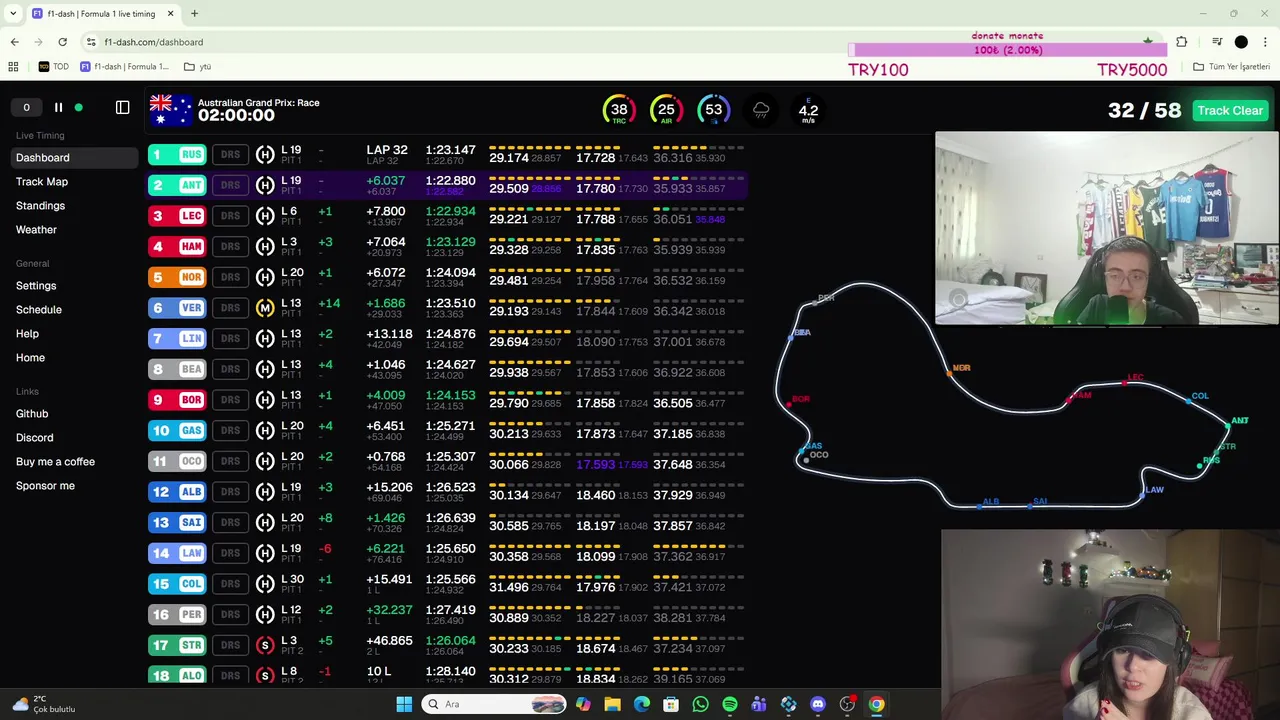This screenshot has height=720, width=1280.
Task: Click the rain cloud weather icon
Action: (x=761, y=110)
